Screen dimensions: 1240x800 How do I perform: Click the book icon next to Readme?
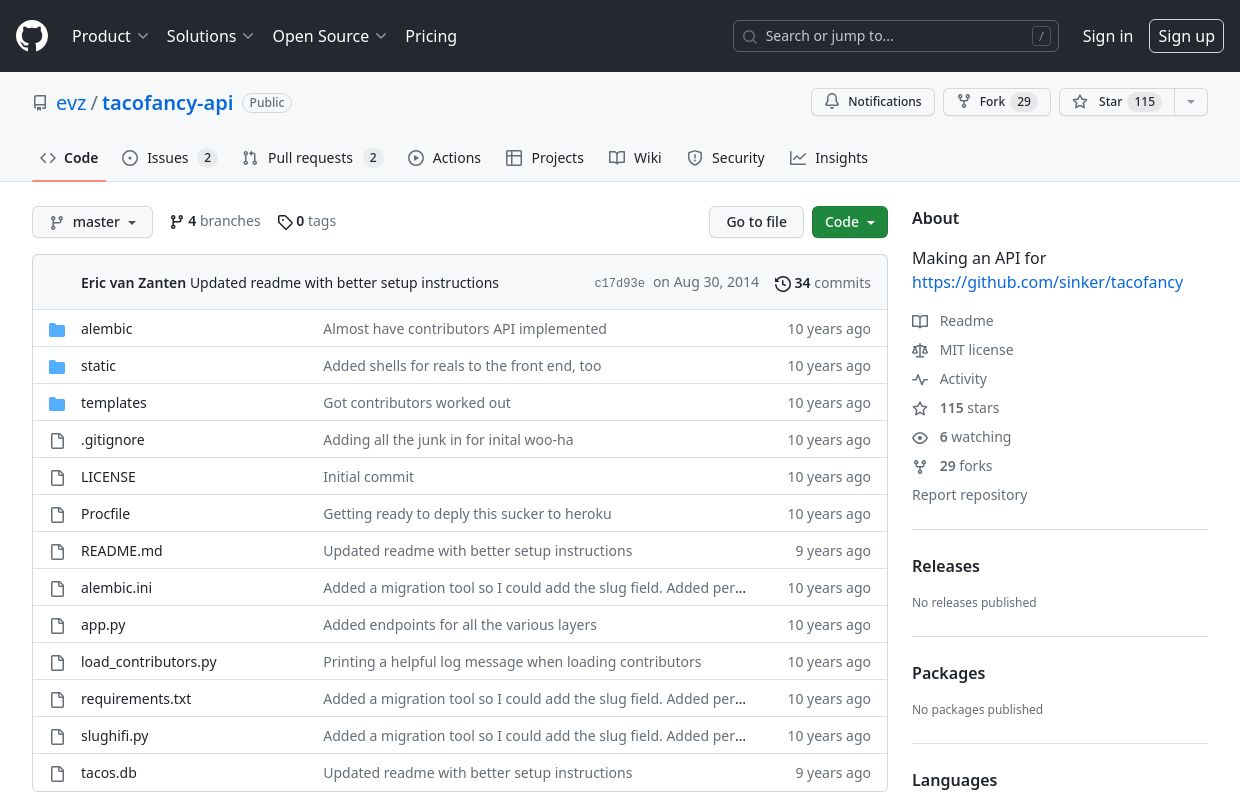[x=920, y=321]
